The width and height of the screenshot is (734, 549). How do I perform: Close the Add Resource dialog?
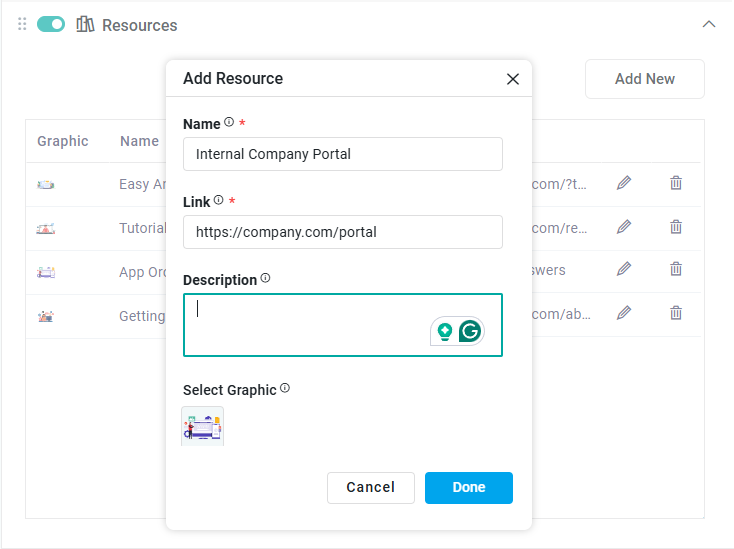pos(513,79)
